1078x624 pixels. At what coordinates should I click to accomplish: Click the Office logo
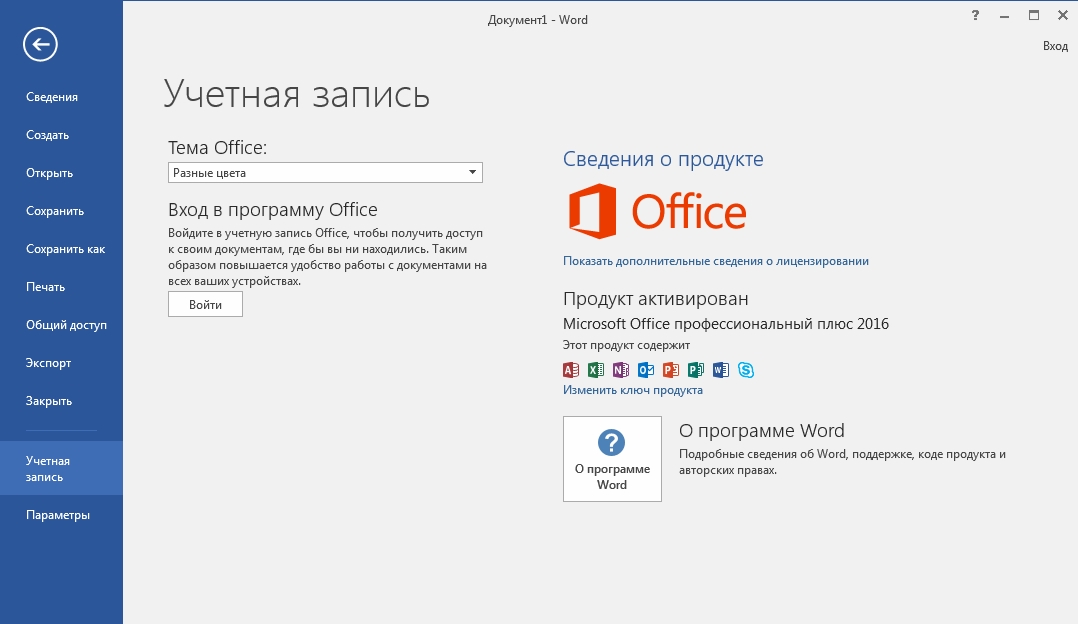657,211
